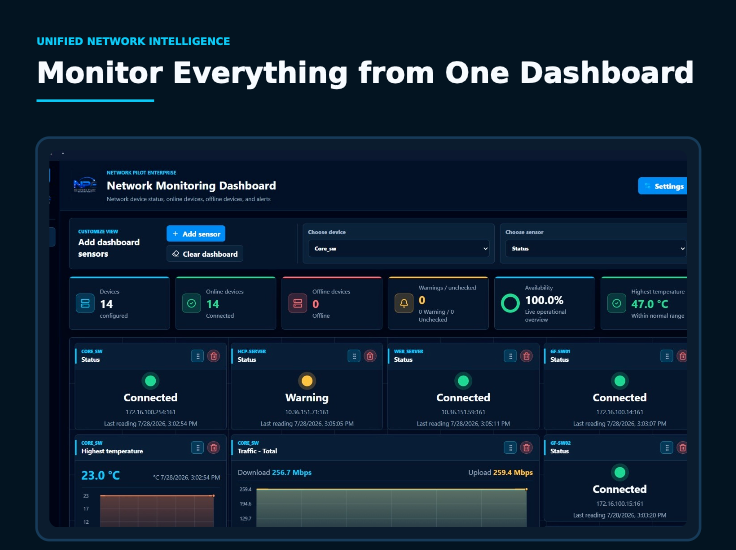
Task: Click green indicator on WEB_SERVER Status
Action: 463,381
